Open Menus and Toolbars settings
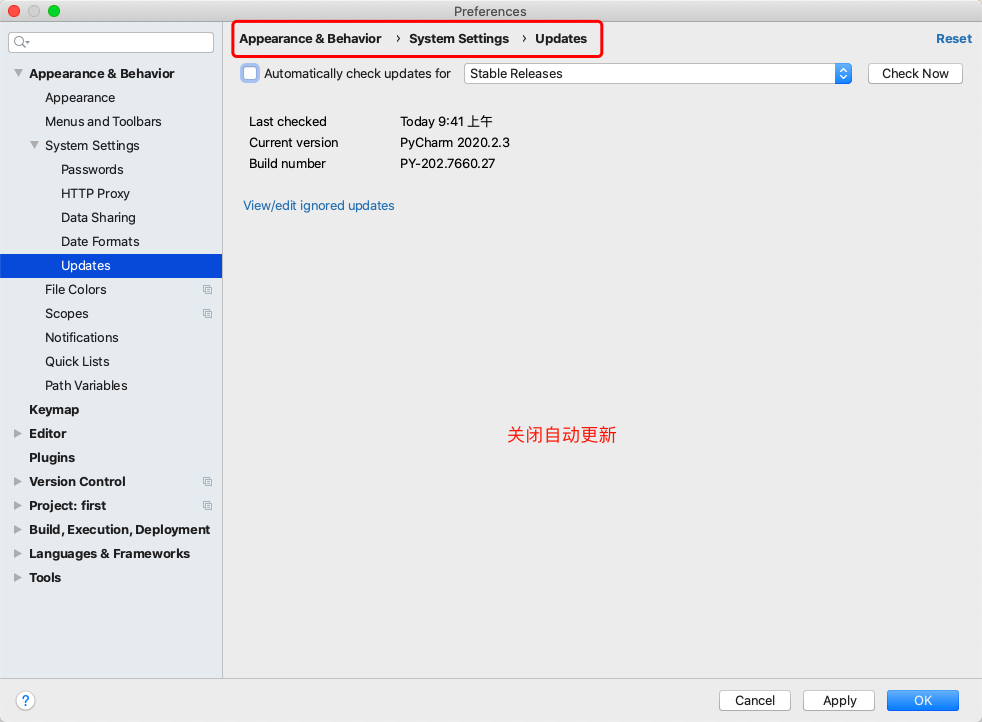 (x=103, y=121)
